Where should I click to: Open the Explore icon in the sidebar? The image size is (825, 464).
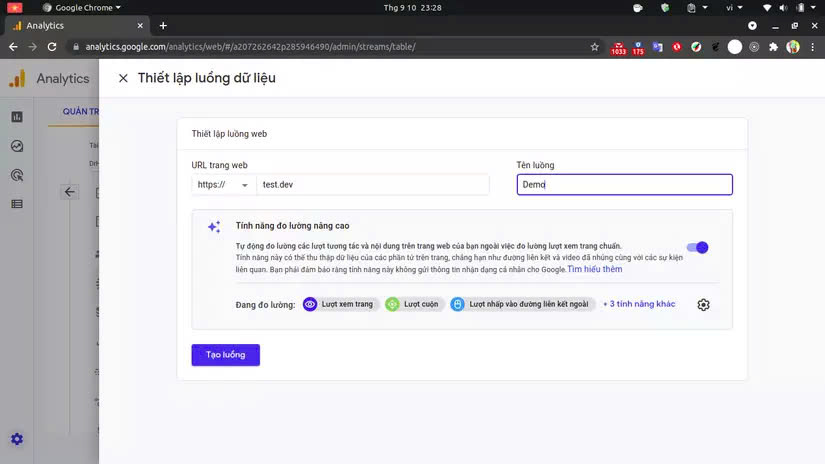17,146
